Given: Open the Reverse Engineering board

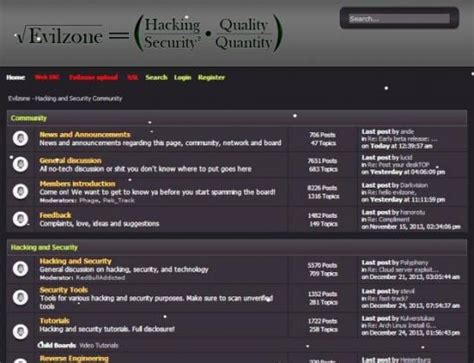Looking at the screenshot, I should point(74,358).
